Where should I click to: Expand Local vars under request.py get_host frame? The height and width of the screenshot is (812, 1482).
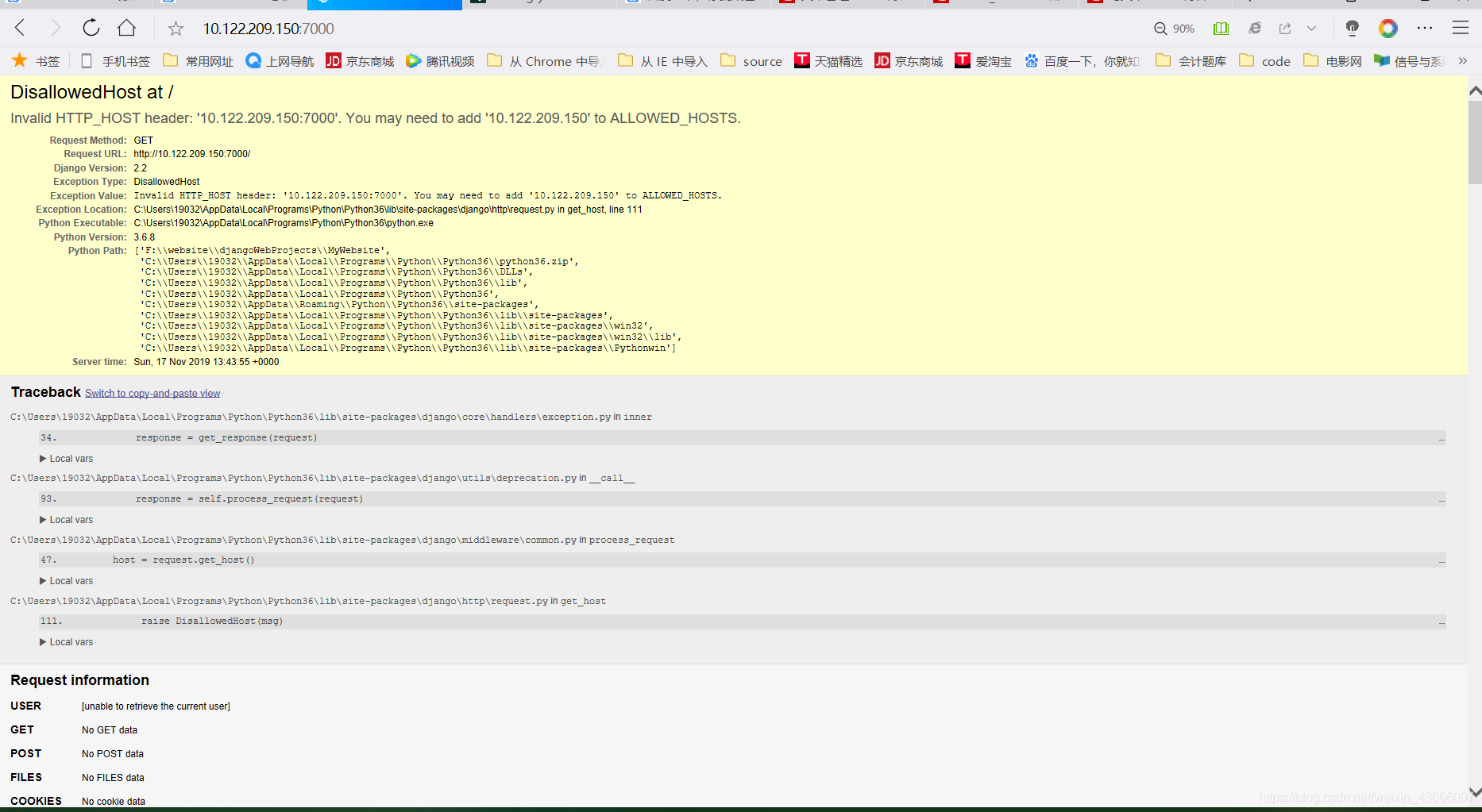point(67,642)
